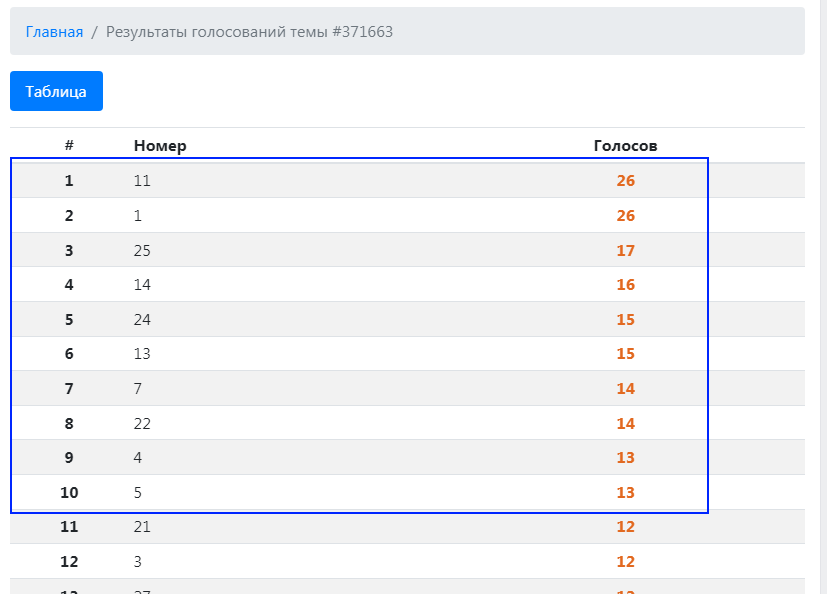Viewport: 827px width, 594px height.
Task: Select row 1 with number 11
Action: 142,181
